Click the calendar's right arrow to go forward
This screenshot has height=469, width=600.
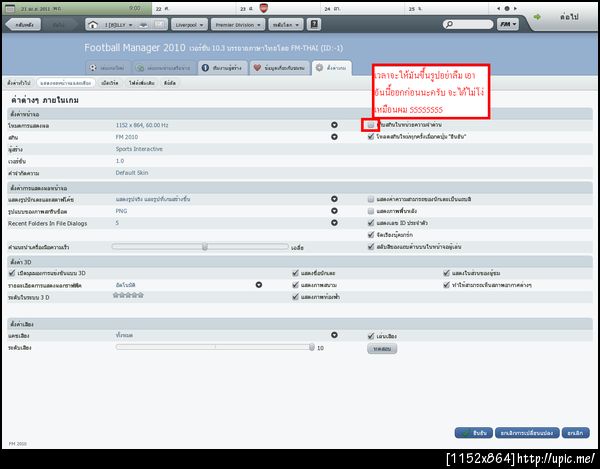pyautogui.click(x=515, y=8)
